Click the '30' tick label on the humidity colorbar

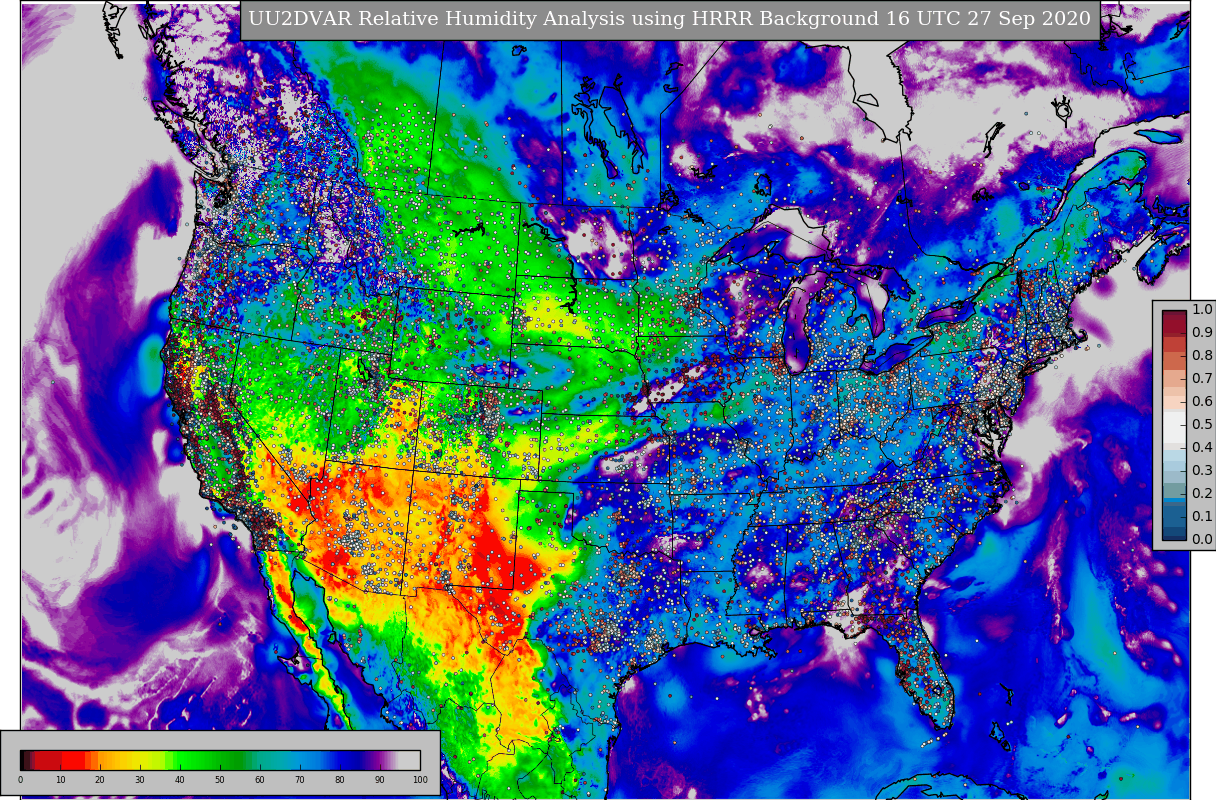(x=140, y=780)
